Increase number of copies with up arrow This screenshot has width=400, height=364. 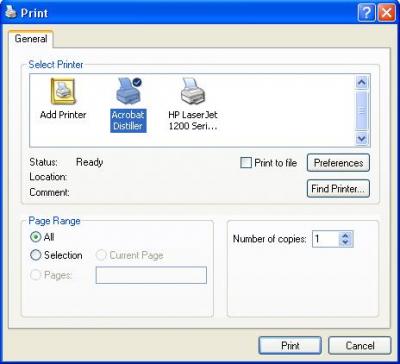(346, 235)
